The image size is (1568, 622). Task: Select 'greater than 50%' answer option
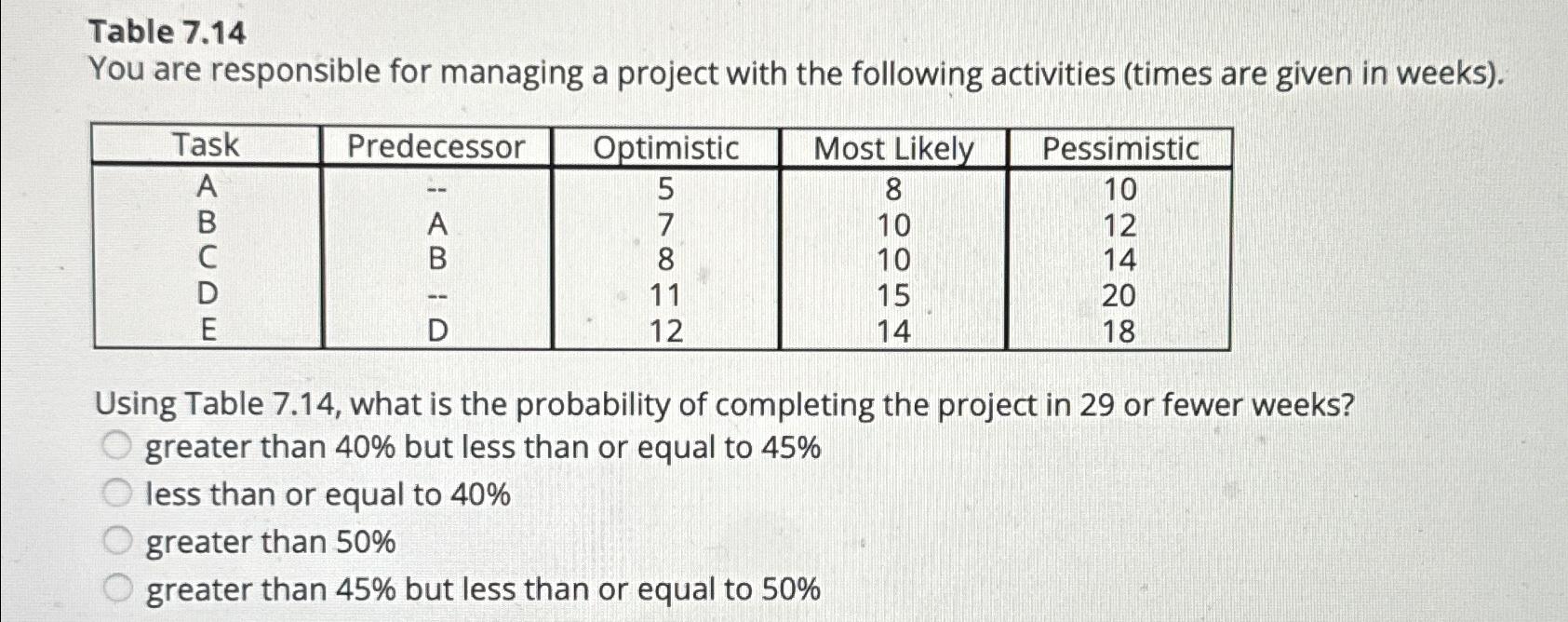[x=117, y=541]
